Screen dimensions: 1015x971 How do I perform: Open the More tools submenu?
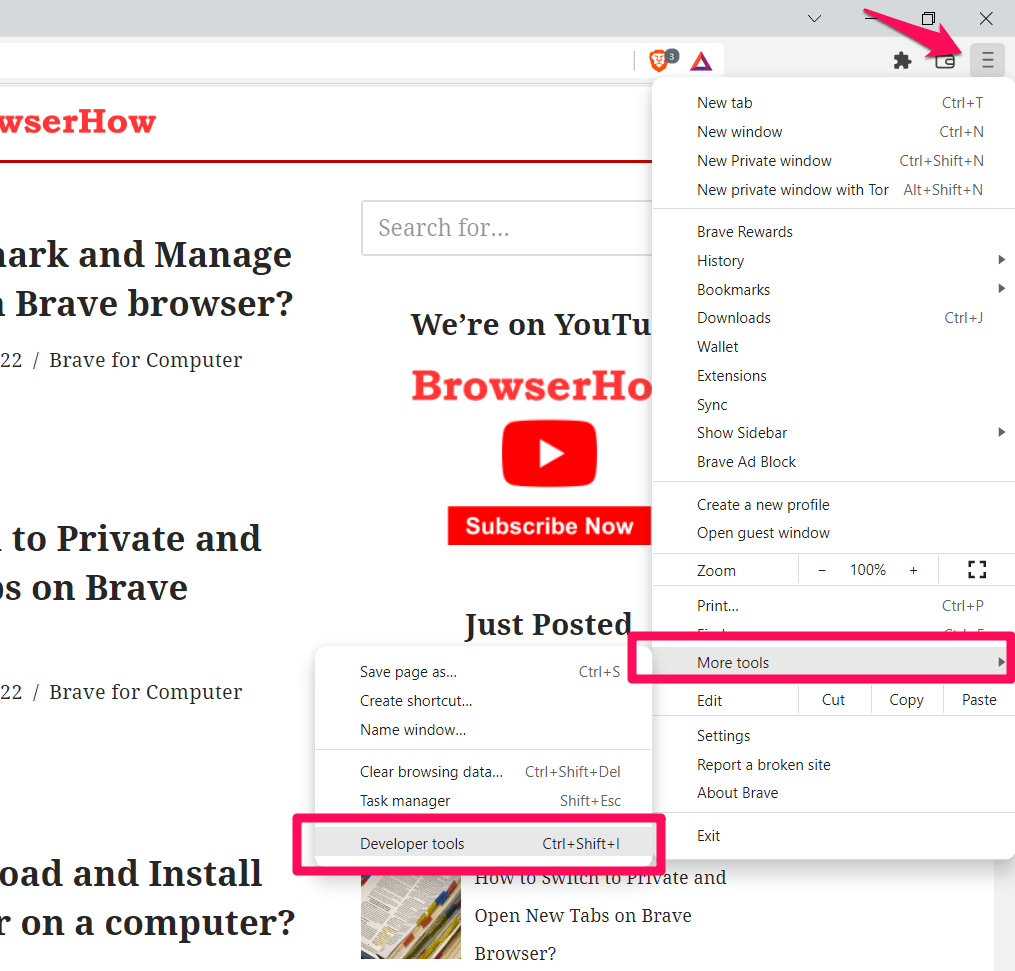[834, 662]
